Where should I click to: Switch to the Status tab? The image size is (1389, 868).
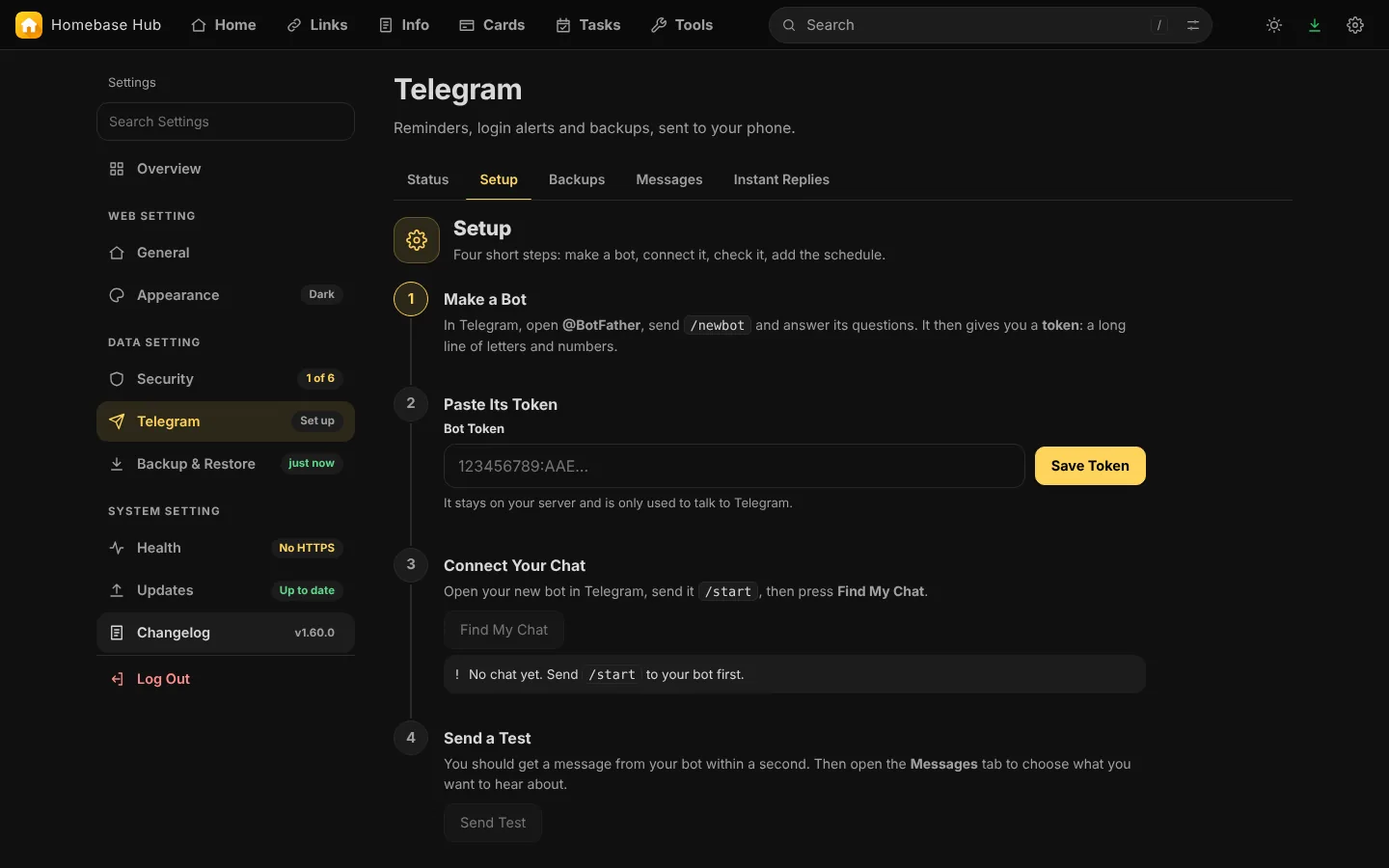pos(428,179)
